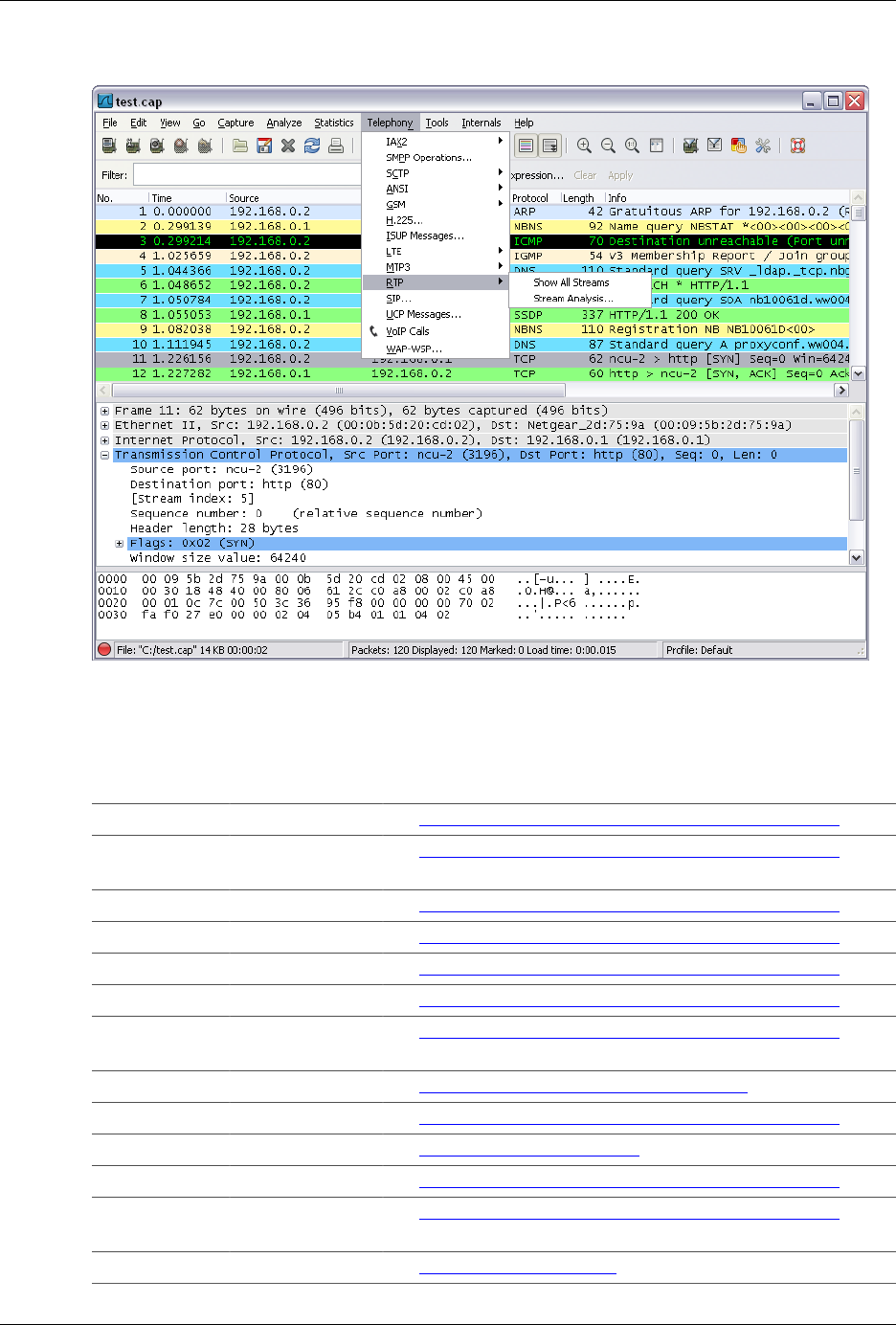Choose H.225 menu entry
Image resolution: width=896 pixels, height=1325 pixels.
pos(436,220)
